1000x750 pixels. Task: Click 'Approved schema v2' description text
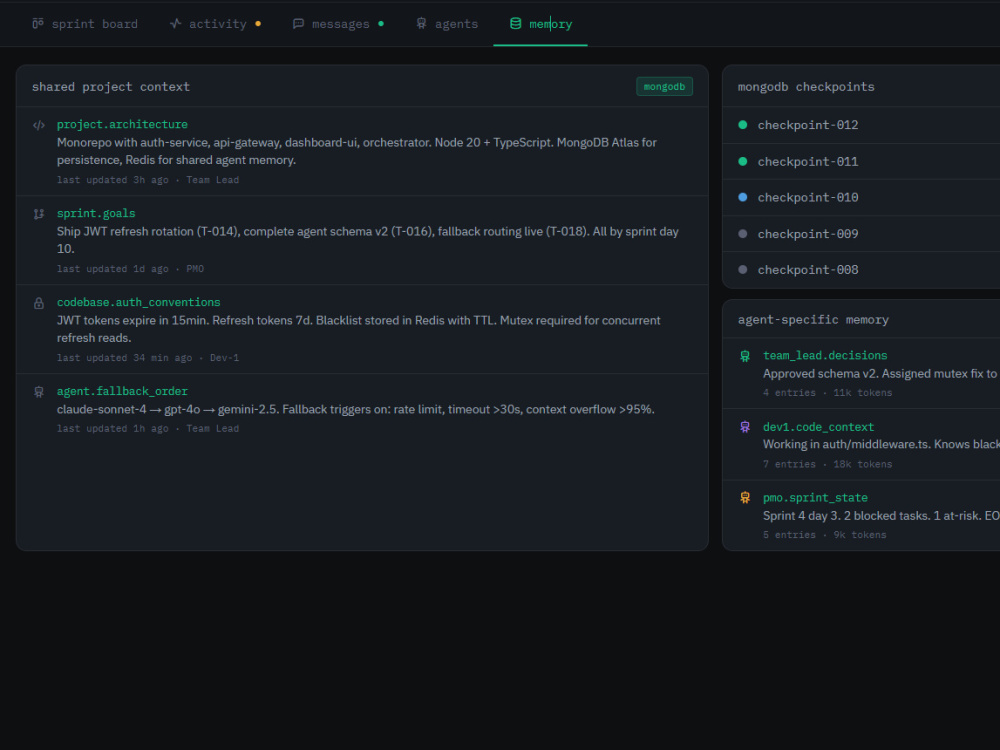(x=881, y=374)
